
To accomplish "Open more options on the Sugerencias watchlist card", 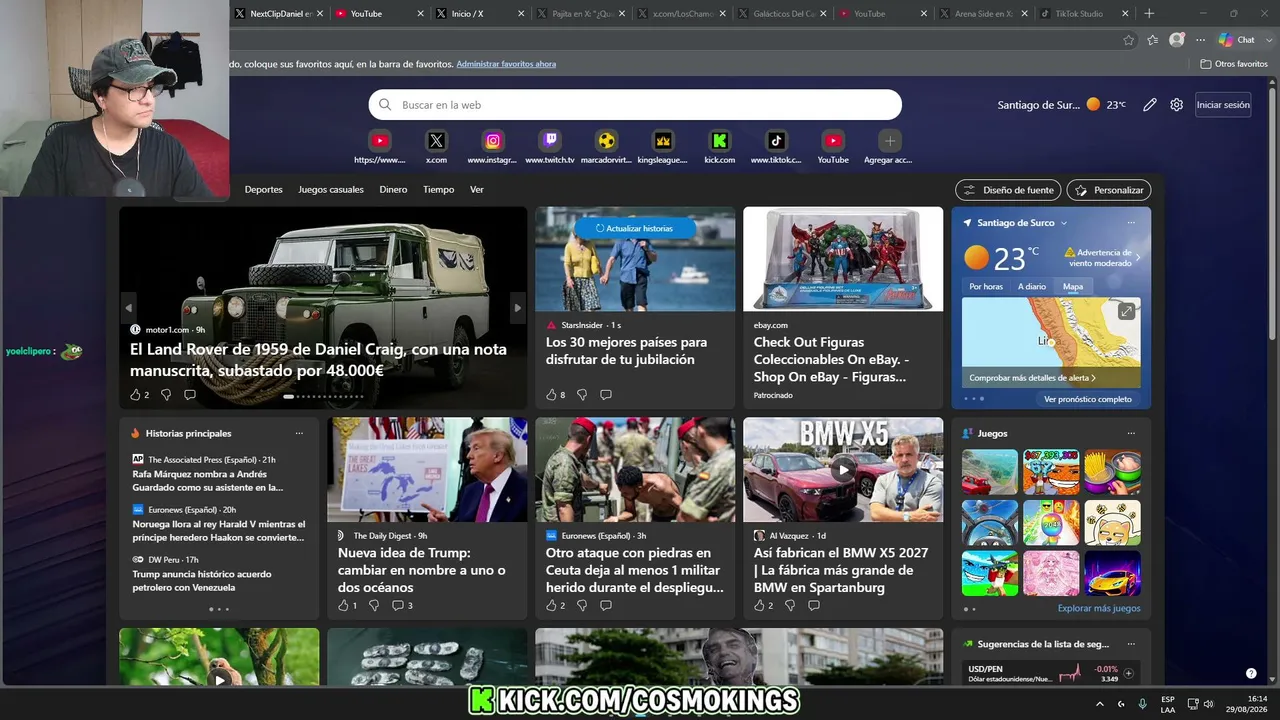I will (x=1131, y=644).
